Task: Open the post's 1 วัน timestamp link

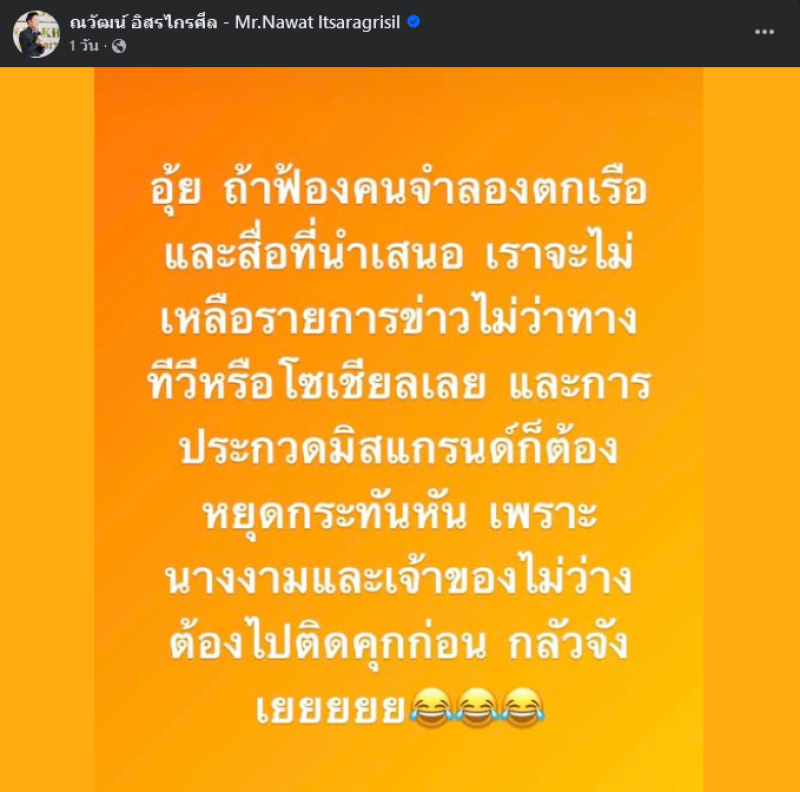Action: click(x=84, y=46)
